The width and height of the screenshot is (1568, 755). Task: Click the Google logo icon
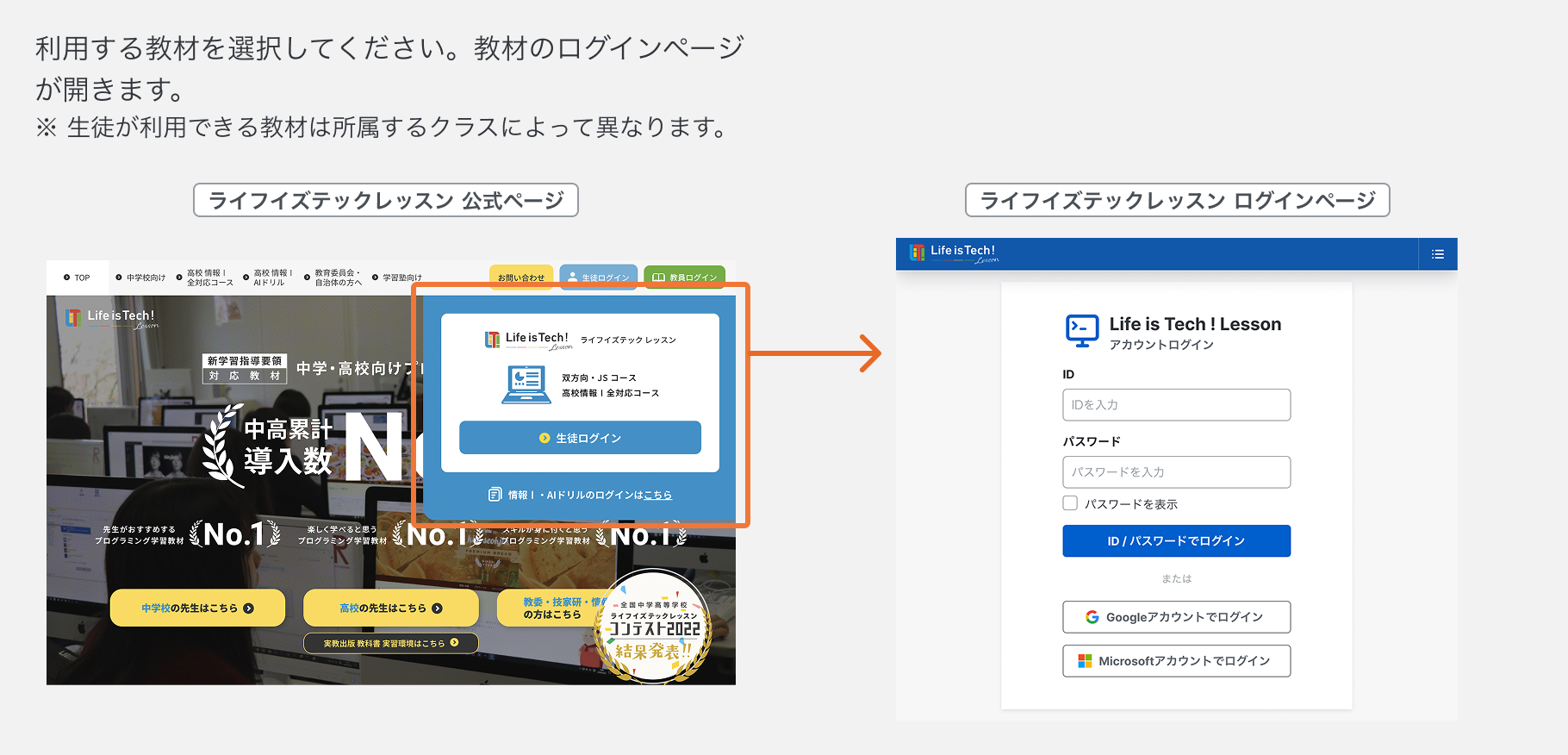click(x=1092, y=617)
